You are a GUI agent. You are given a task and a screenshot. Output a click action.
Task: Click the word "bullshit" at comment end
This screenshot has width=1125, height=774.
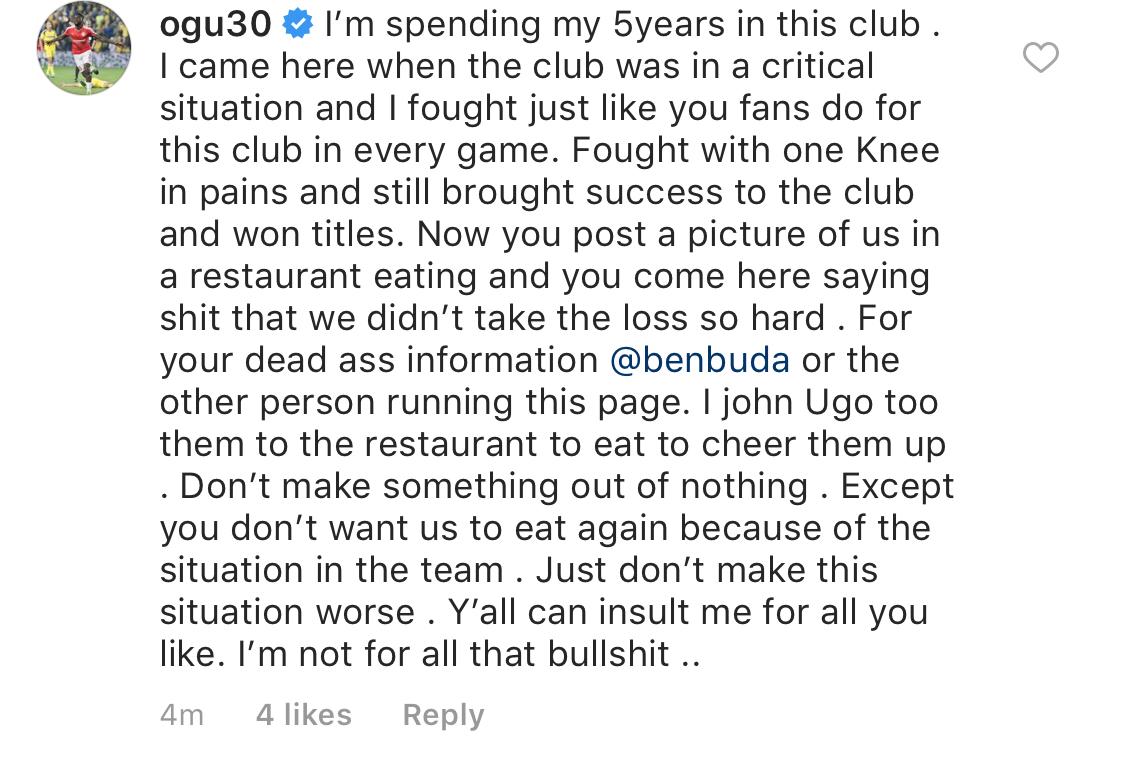608,654
